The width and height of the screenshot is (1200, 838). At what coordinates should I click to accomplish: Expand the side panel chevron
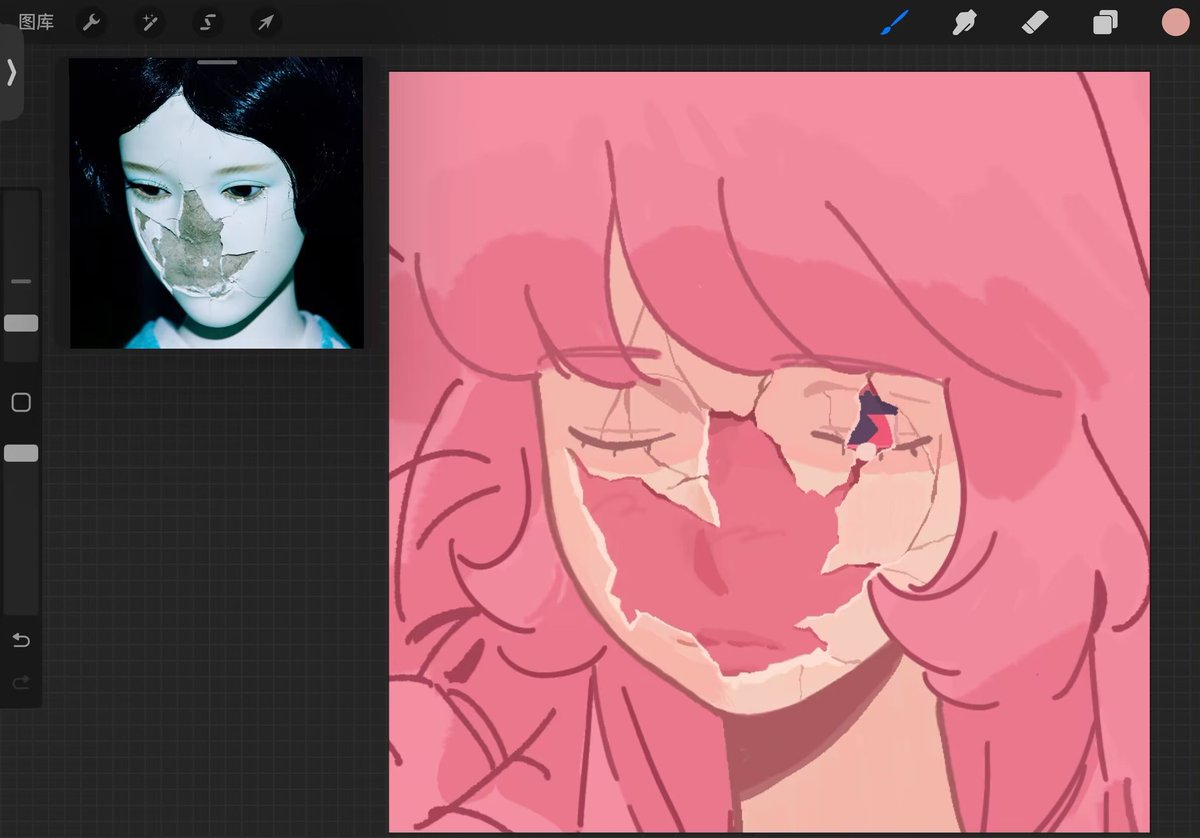(x=11, y=72)
